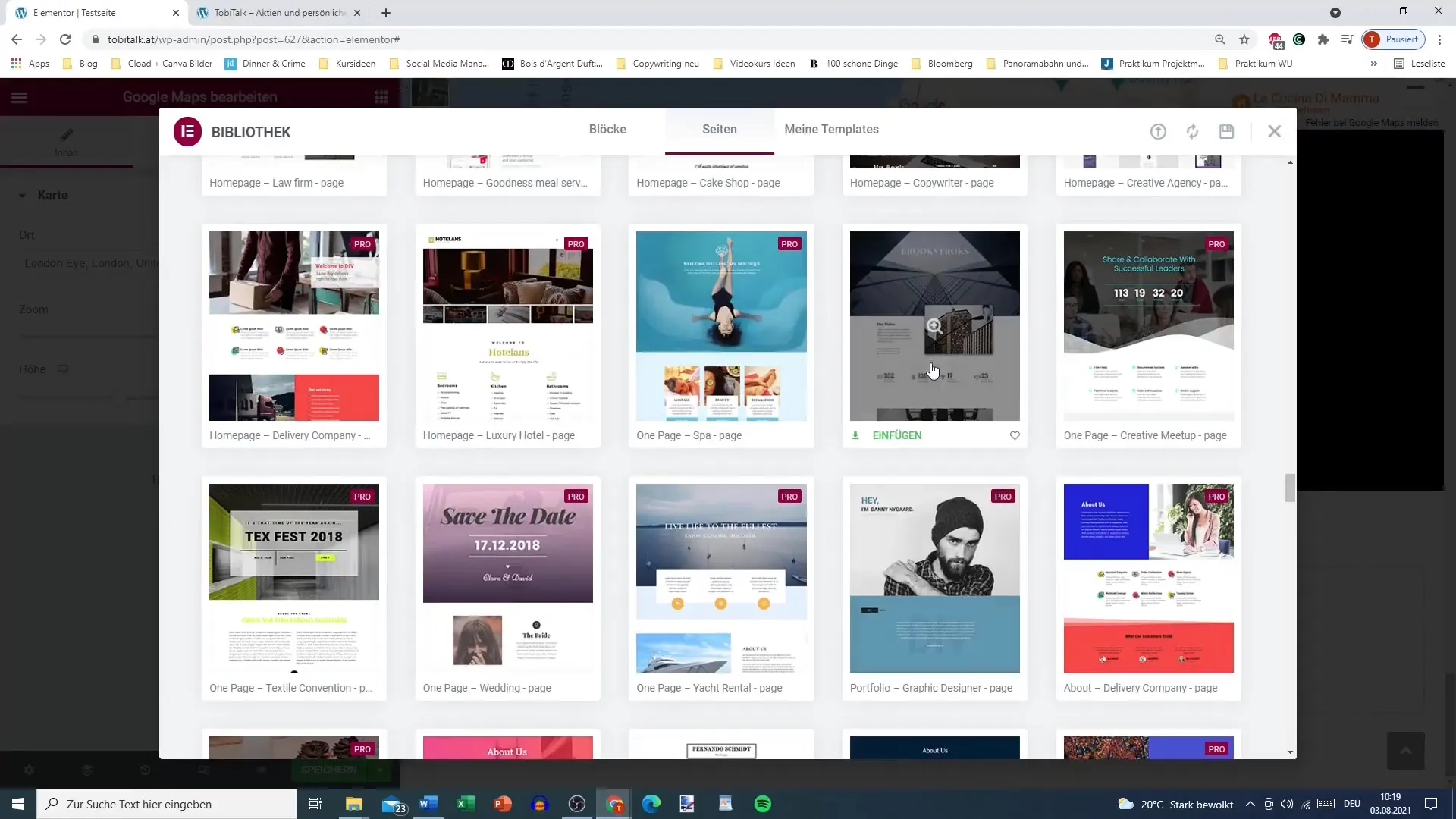Open the Yacht Rental template thumbnail
The width and height of the screenshot is (1456, 819).
[x=721, y=579]
